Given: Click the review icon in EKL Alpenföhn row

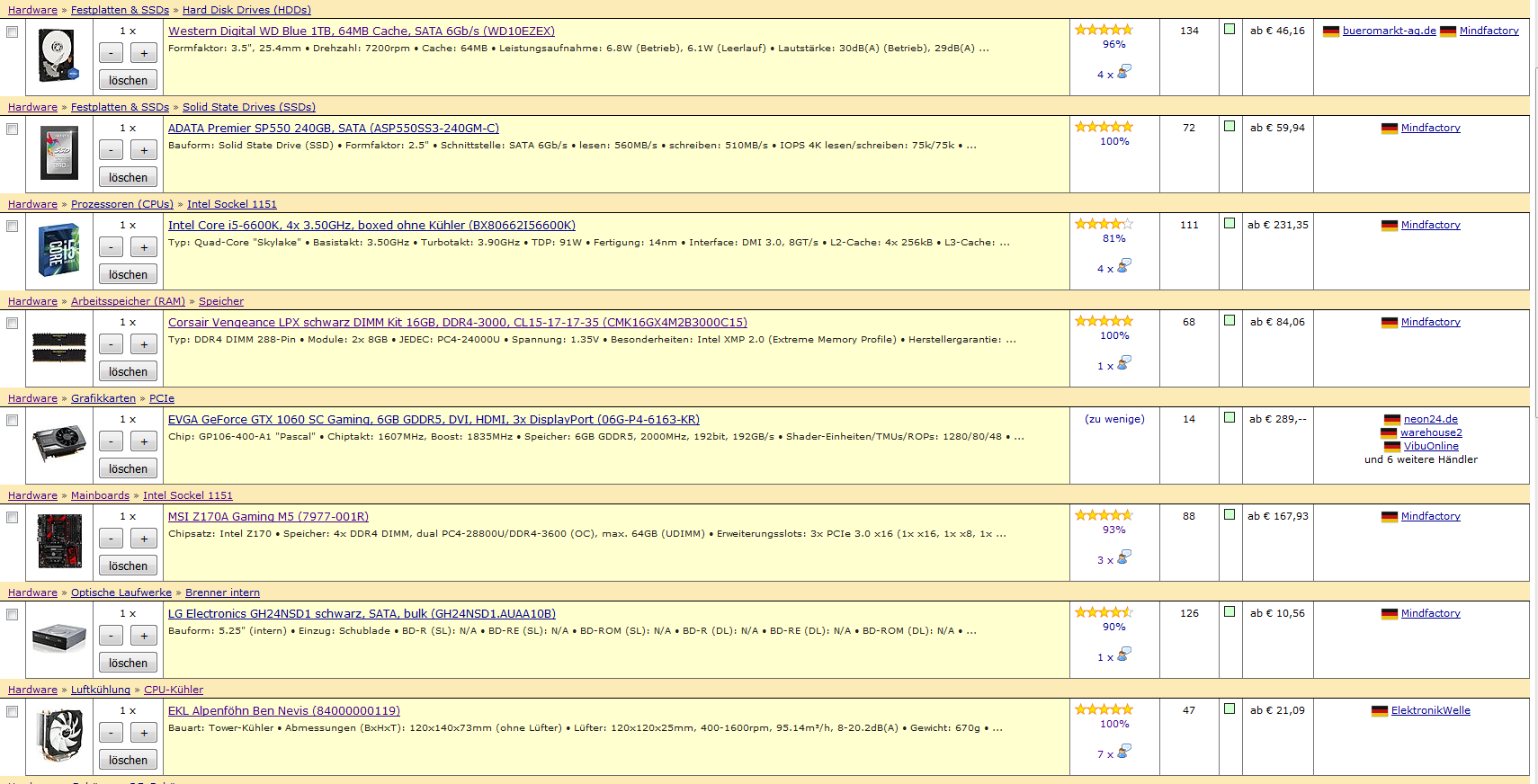Looking at the screenshot, I should pos(1124,752).
